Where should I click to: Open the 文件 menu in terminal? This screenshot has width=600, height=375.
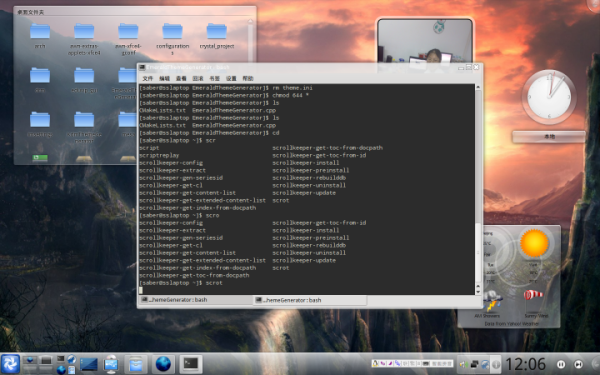tap(148, 78)
